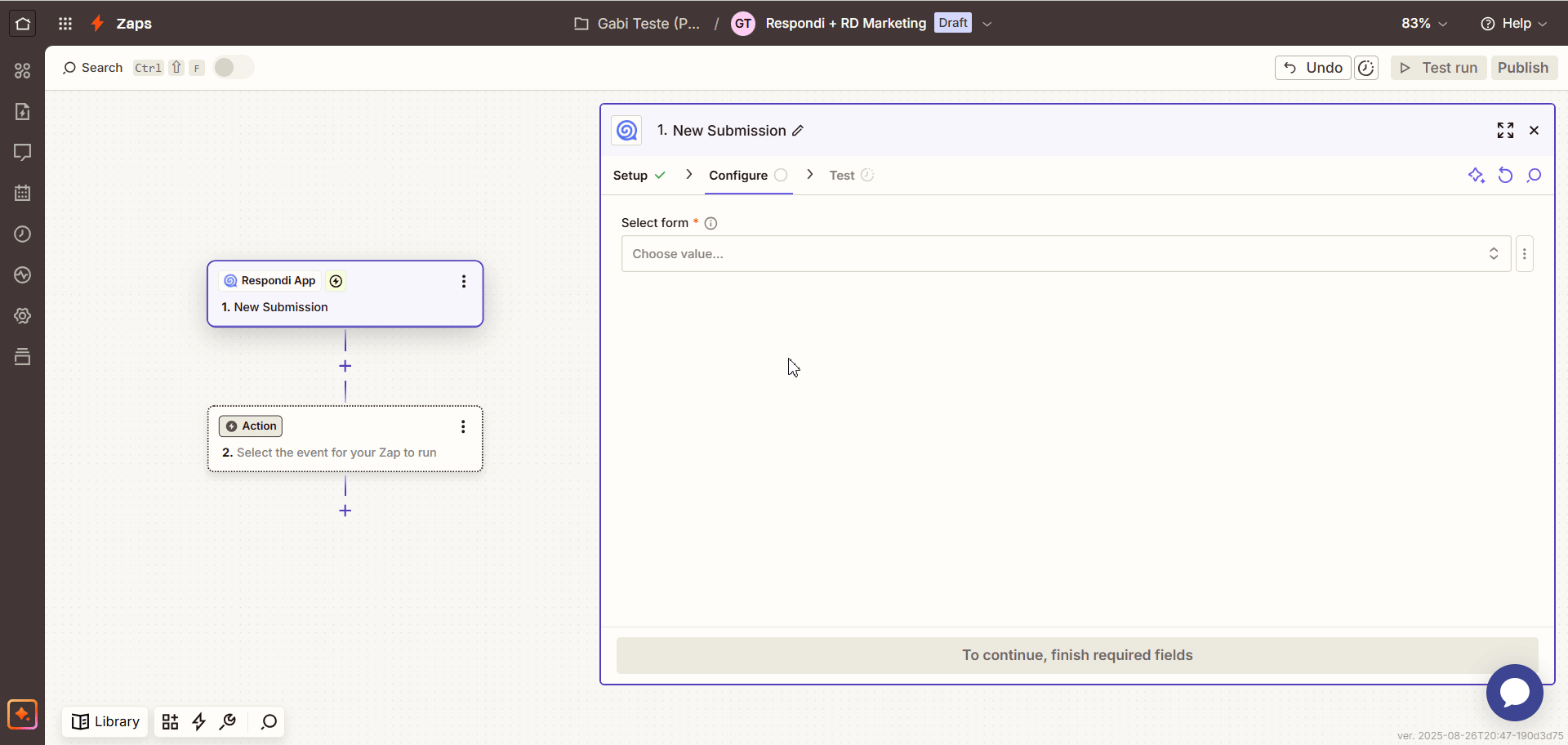Click the GT avatar badge
This screenshot has width=1568, height=745.
click(743, 24)
